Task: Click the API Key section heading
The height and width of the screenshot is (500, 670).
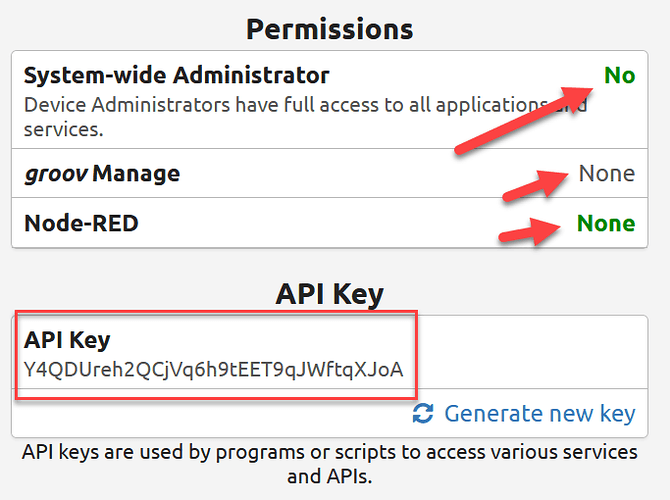Action: 329,294
